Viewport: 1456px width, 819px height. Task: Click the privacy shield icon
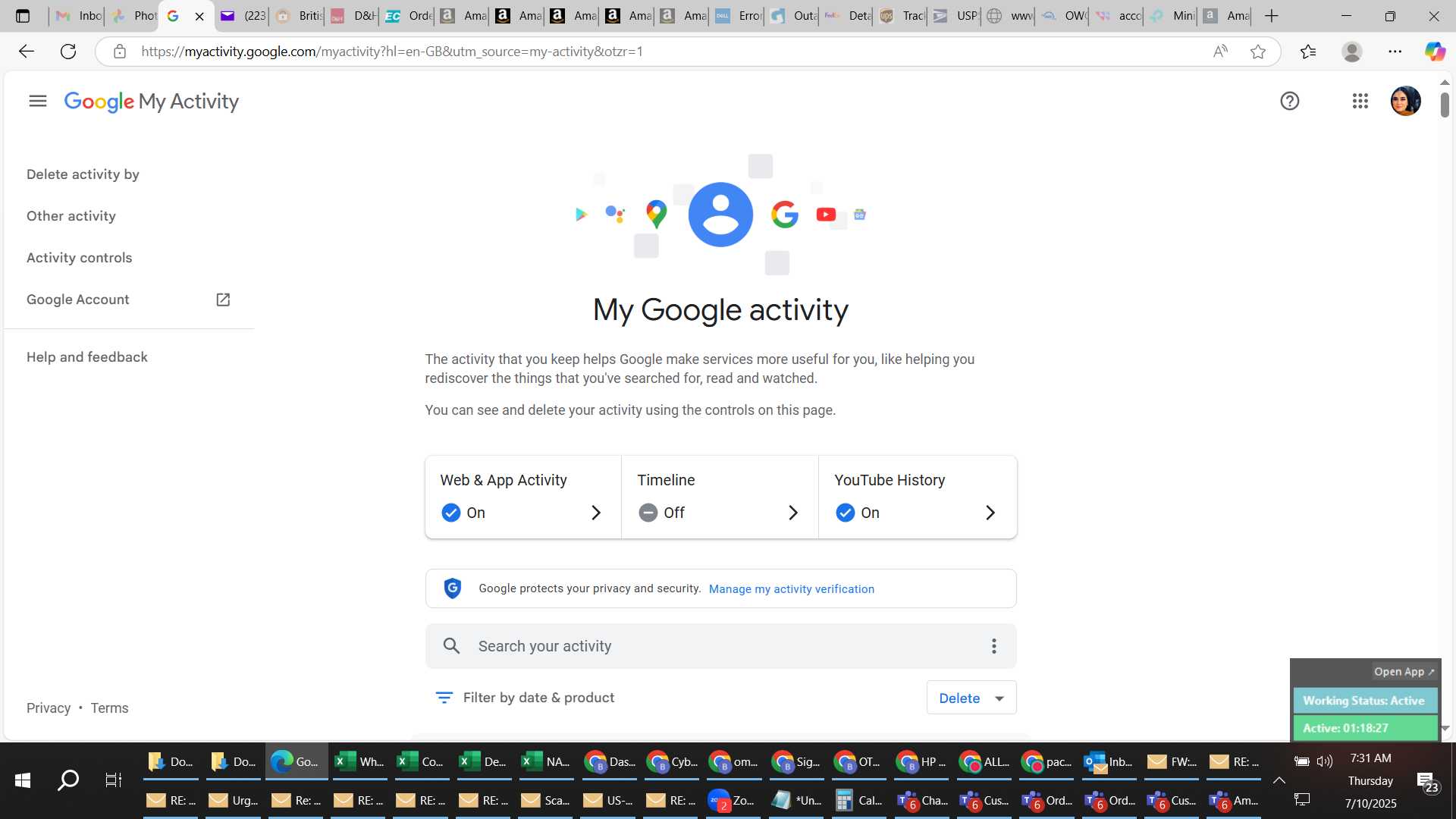453,588
